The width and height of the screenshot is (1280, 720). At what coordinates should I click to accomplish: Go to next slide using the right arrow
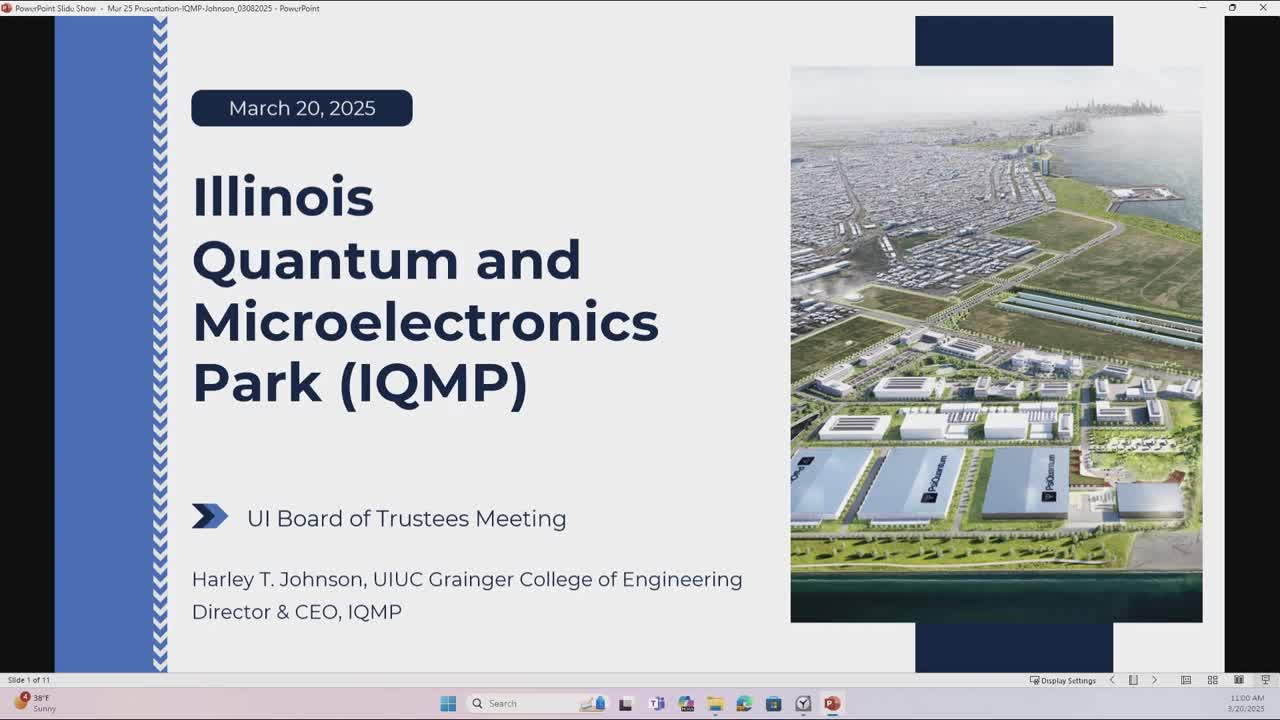tap(1154, 680)
